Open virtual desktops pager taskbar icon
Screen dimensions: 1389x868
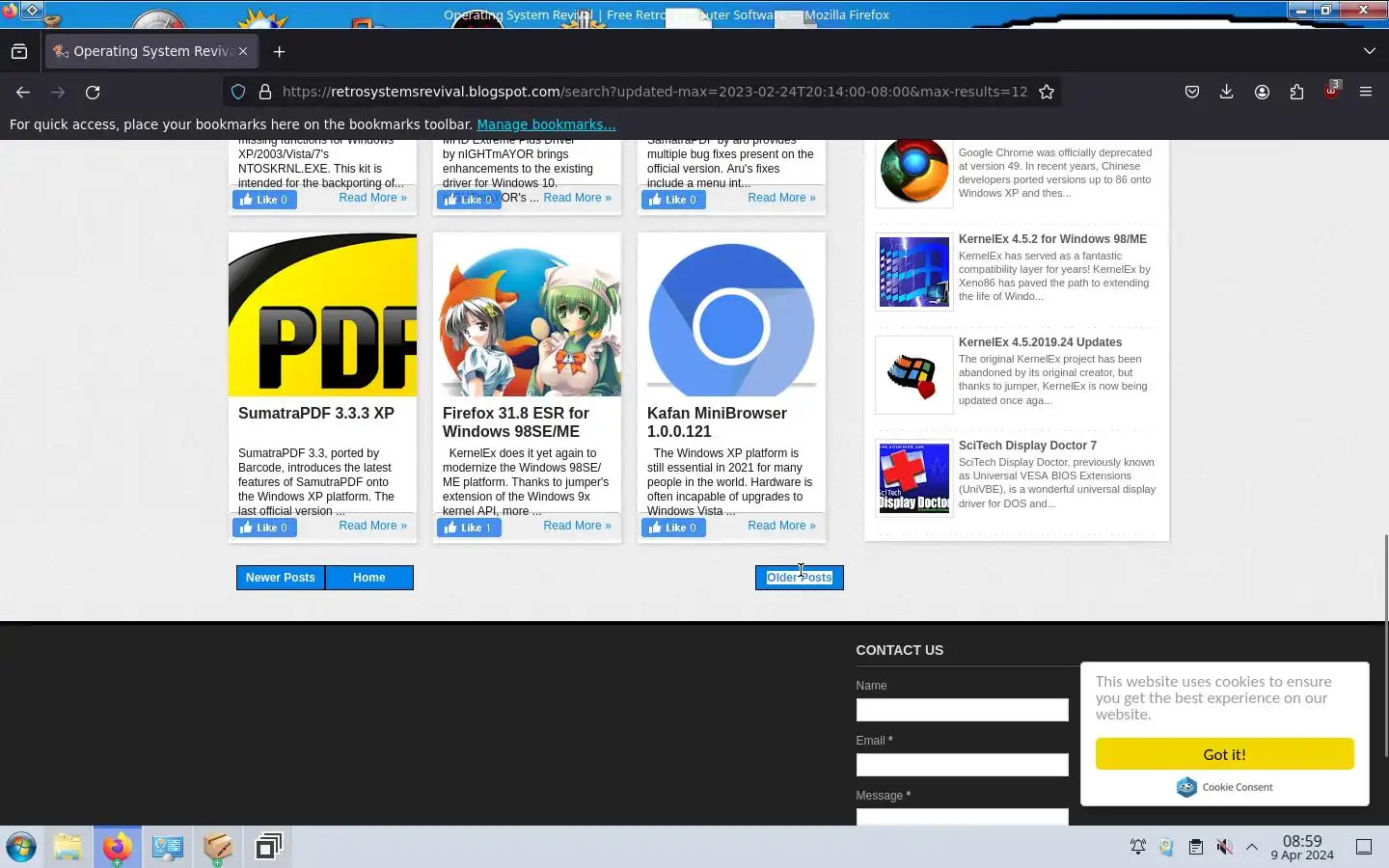click(268, 848)
